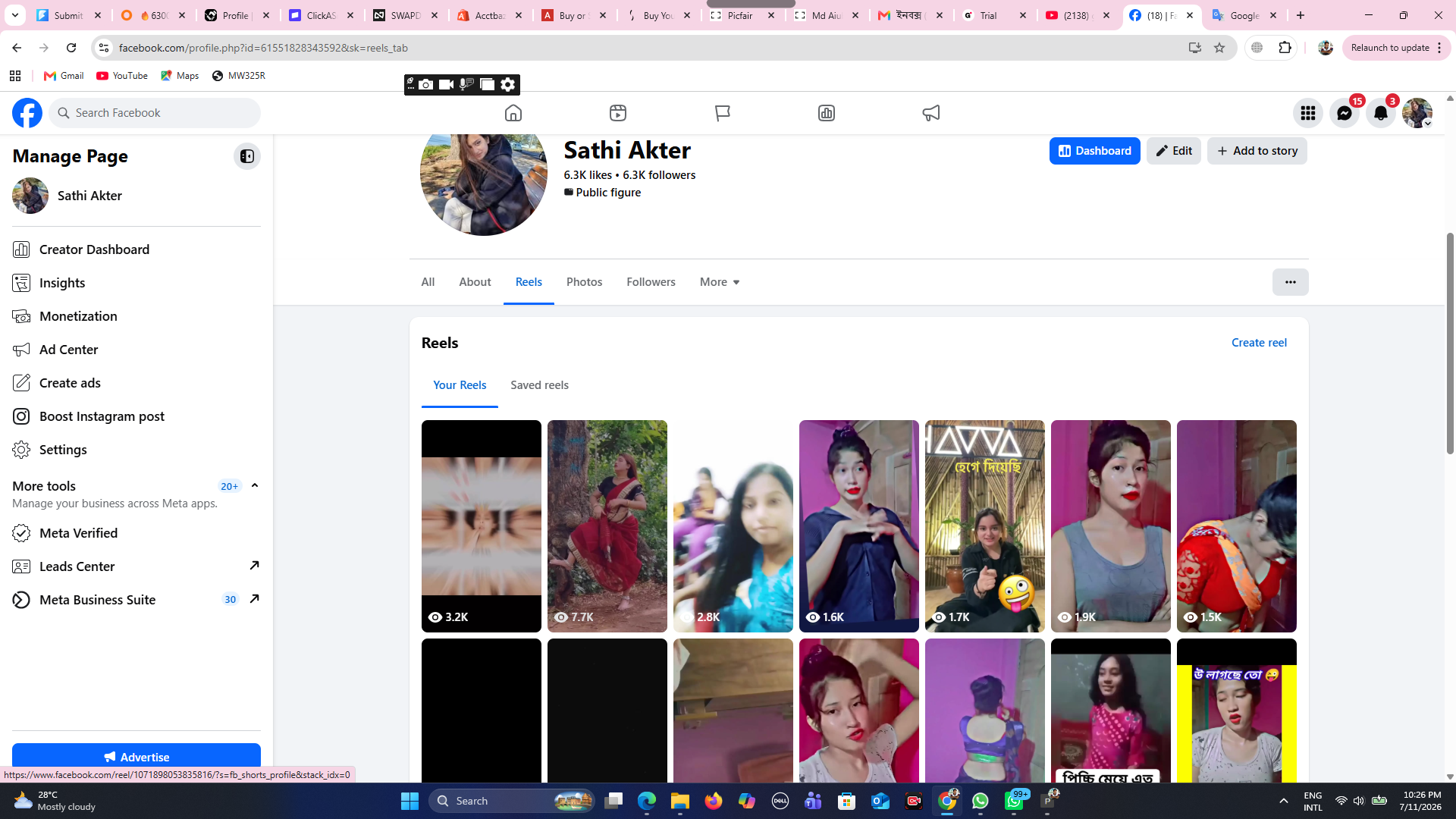This screenshot has width=1456, height=819.
Task: Open the profile account menu avatar
Action: click(1417, 113)
